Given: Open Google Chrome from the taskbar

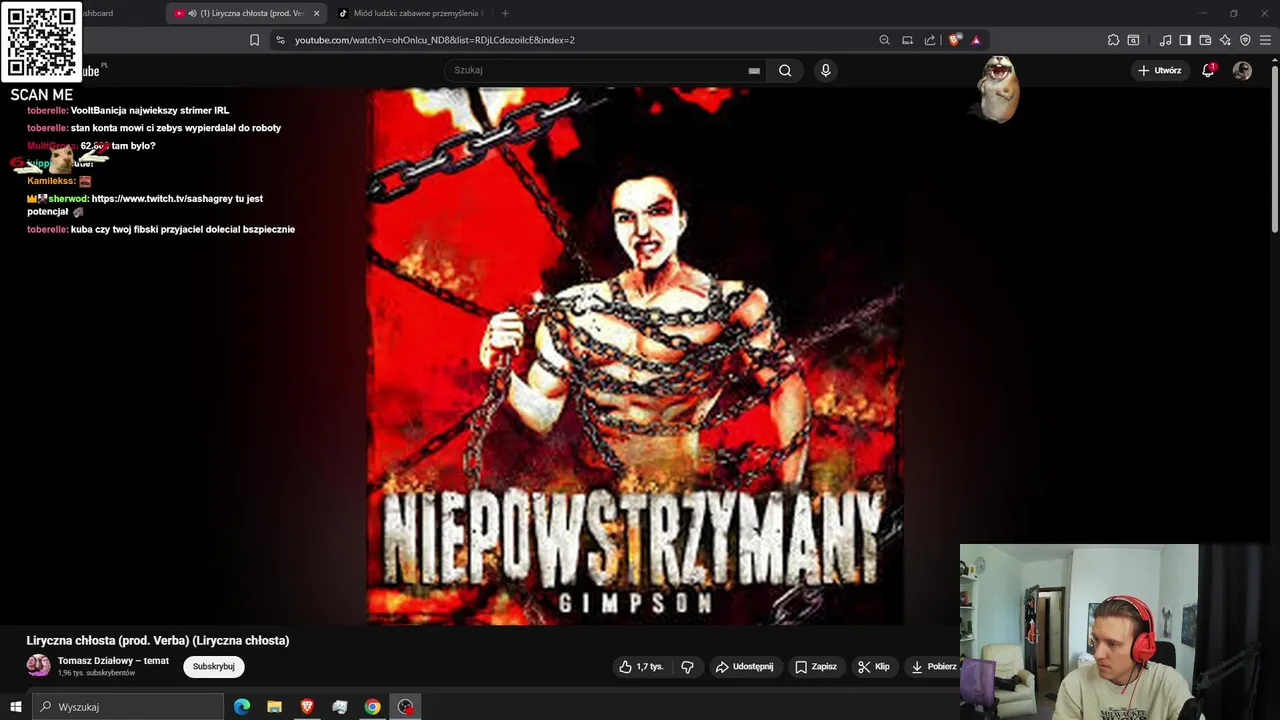Looking at the screenshot, I should tap(372, 707).
